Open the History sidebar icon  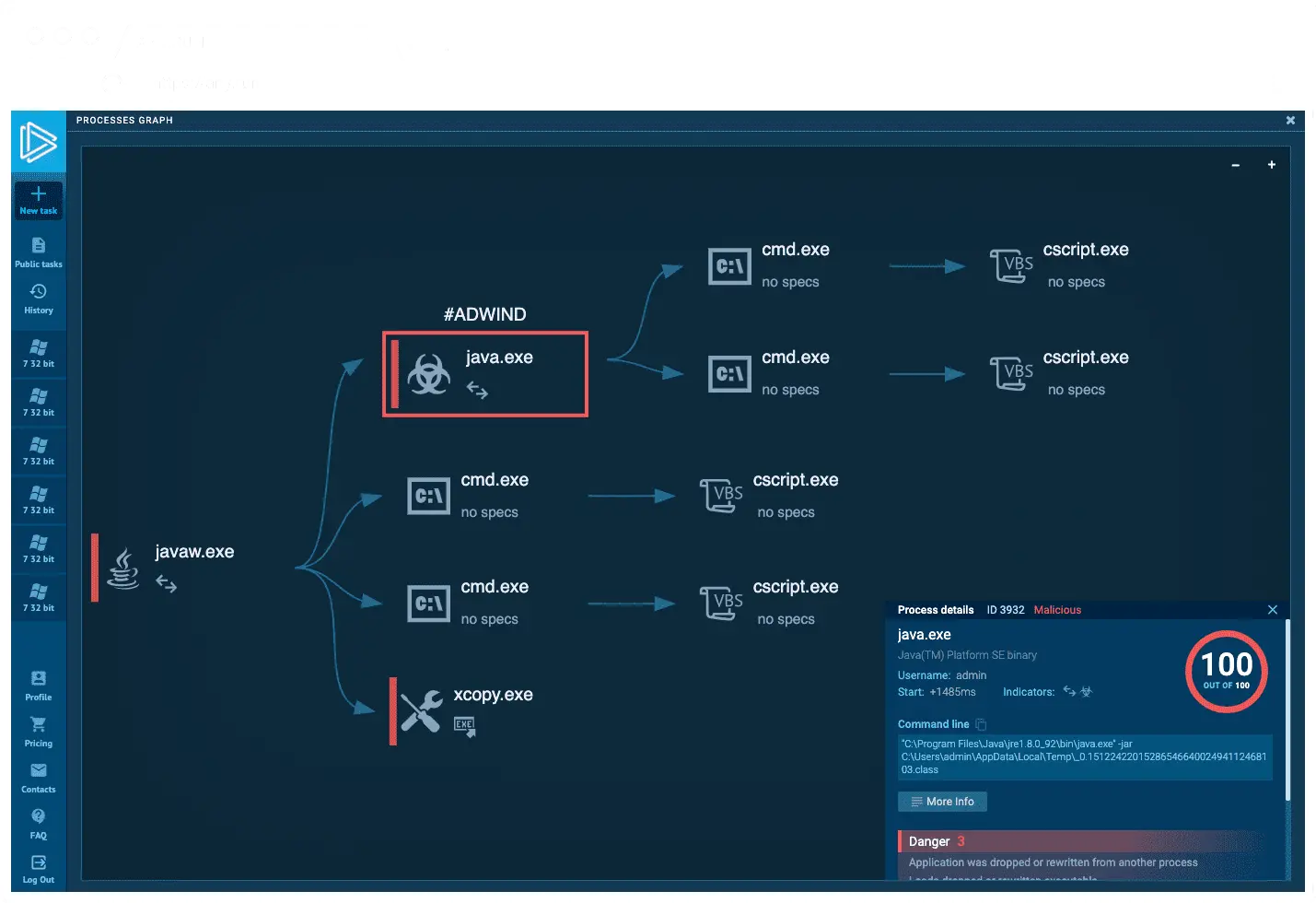click(38, 292)
